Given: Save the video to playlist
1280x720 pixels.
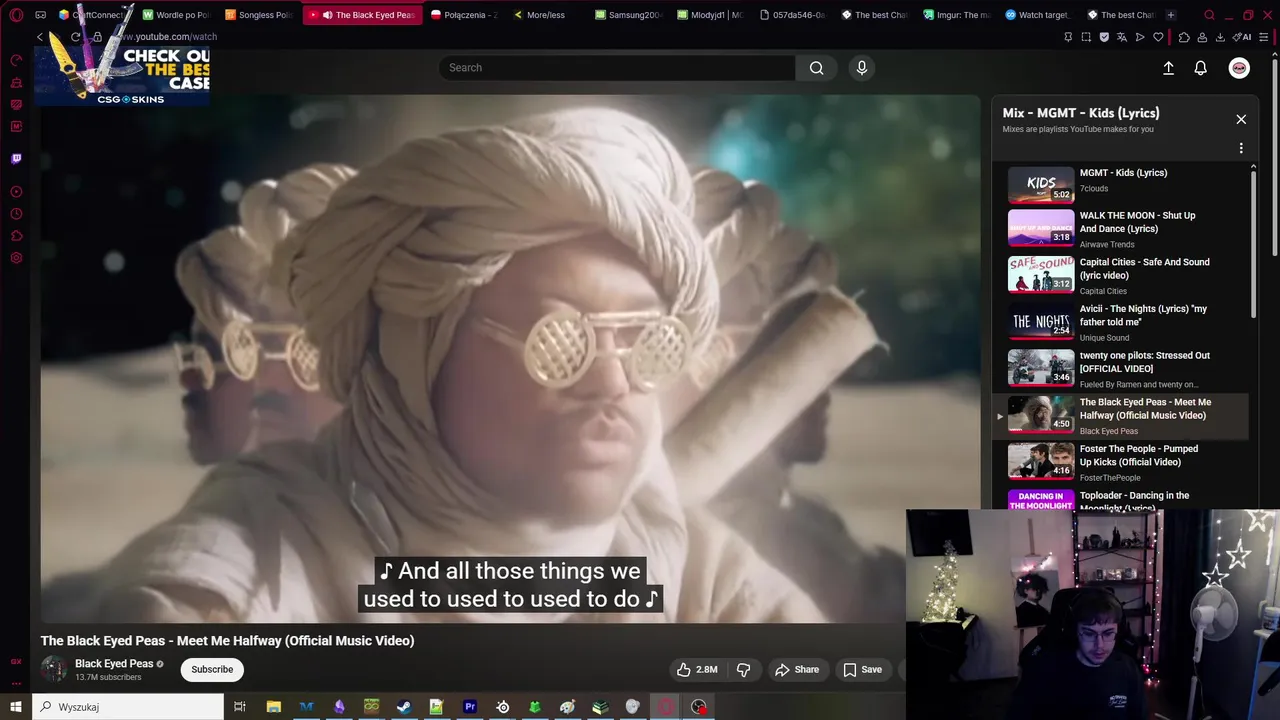Looking at the screenshot, I should point(862,670).
